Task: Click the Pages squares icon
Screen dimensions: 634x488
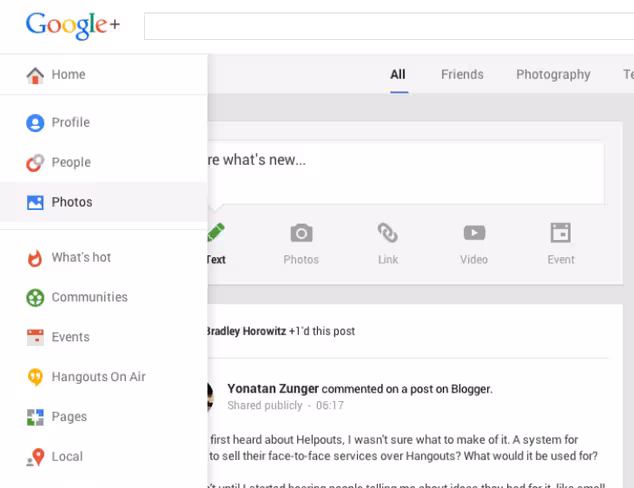Action: click(35, 417)
